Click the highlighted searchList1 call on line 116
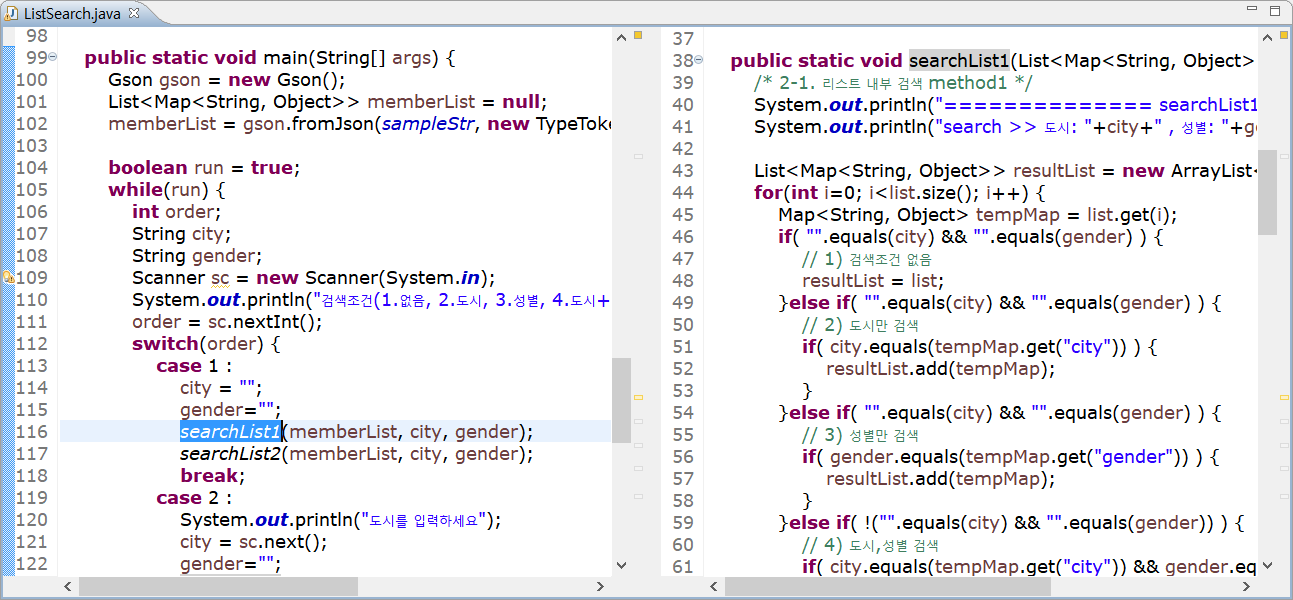The image size is (1293, 600). (231, 431)
